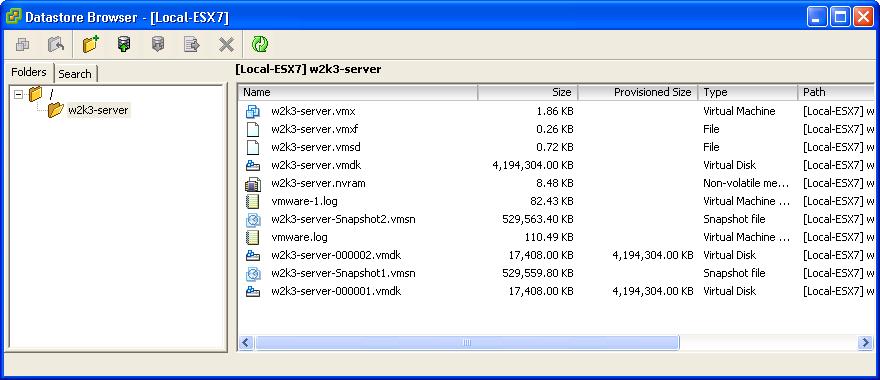Upload files to this datastore icon
880x380 pixels.
point(124,44)
